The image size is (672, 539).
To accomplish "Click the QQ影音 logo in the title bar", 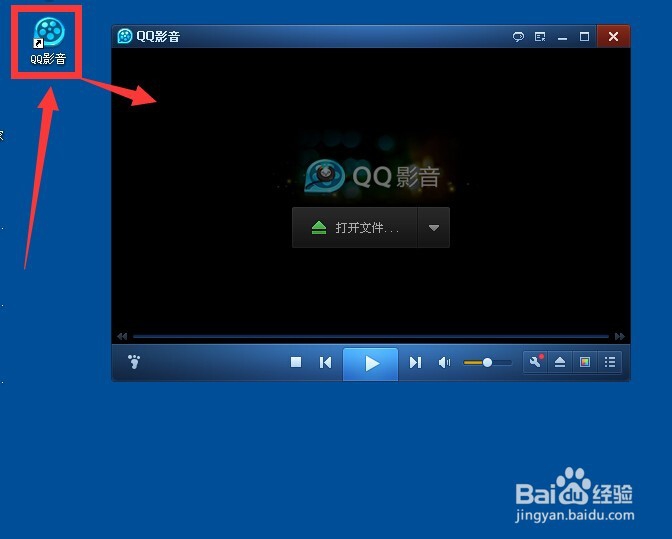I will point(125,36).
